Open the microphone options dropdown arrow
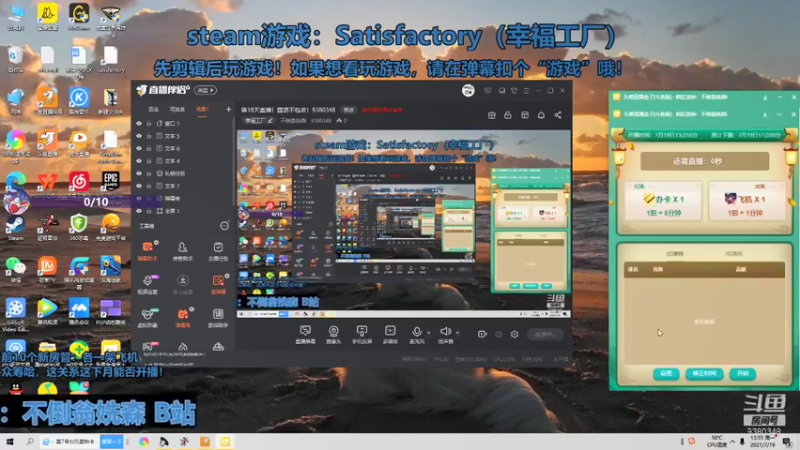The height and width of the screenshot is (450, 800). 429,333
